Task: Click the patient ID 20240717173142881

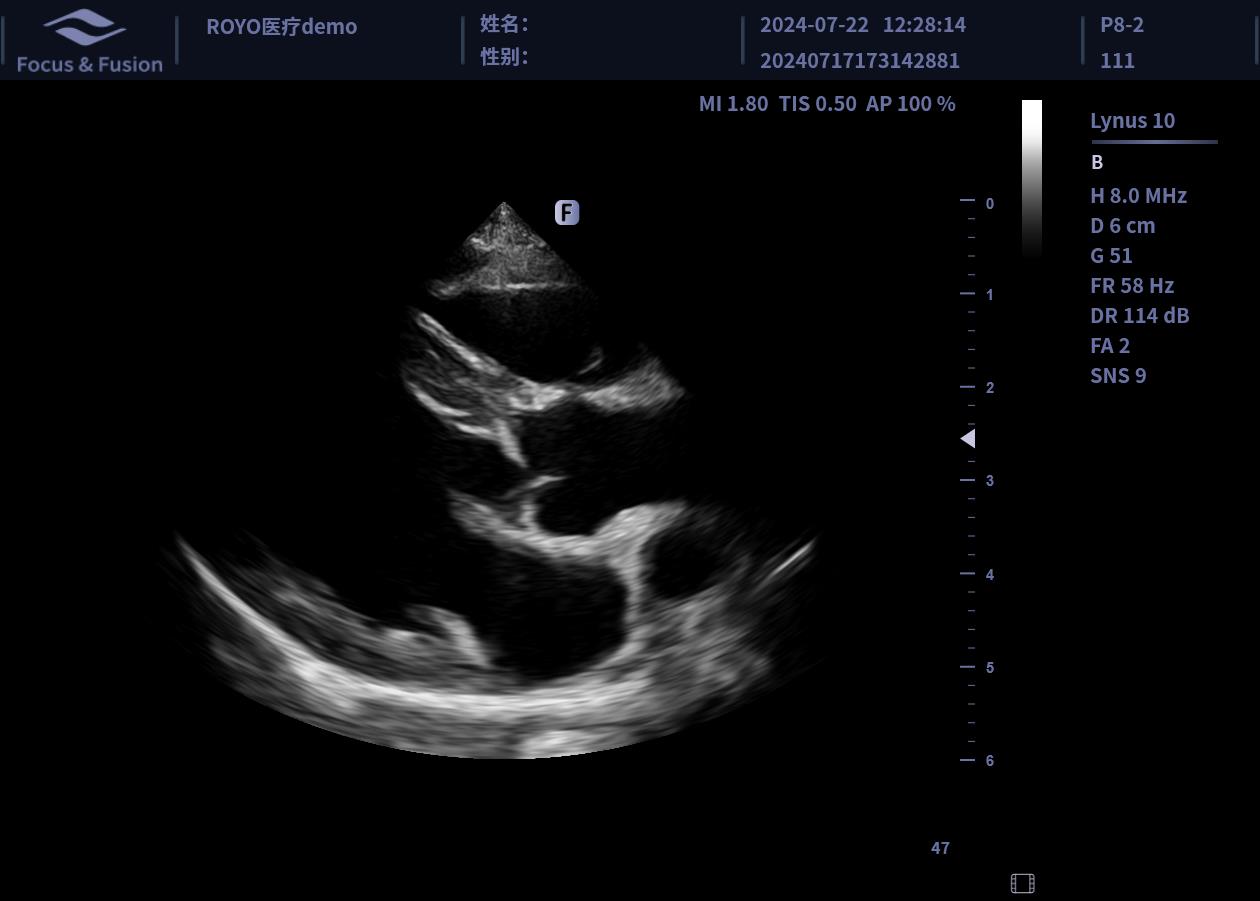Action: pyautogui.click(x=859, y=60)
